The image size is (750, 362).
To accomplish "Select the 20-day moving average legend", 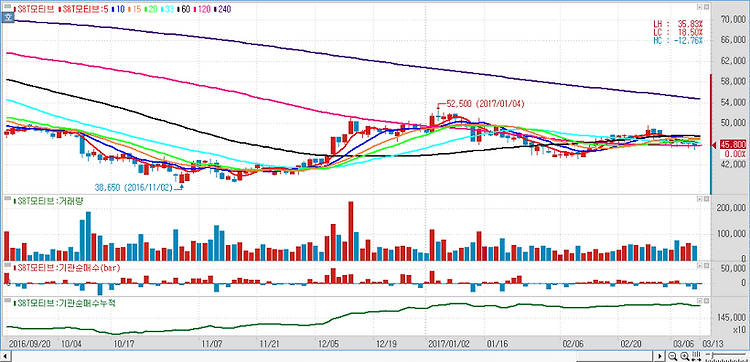I will pyautogui.click(x=151, y=9).
